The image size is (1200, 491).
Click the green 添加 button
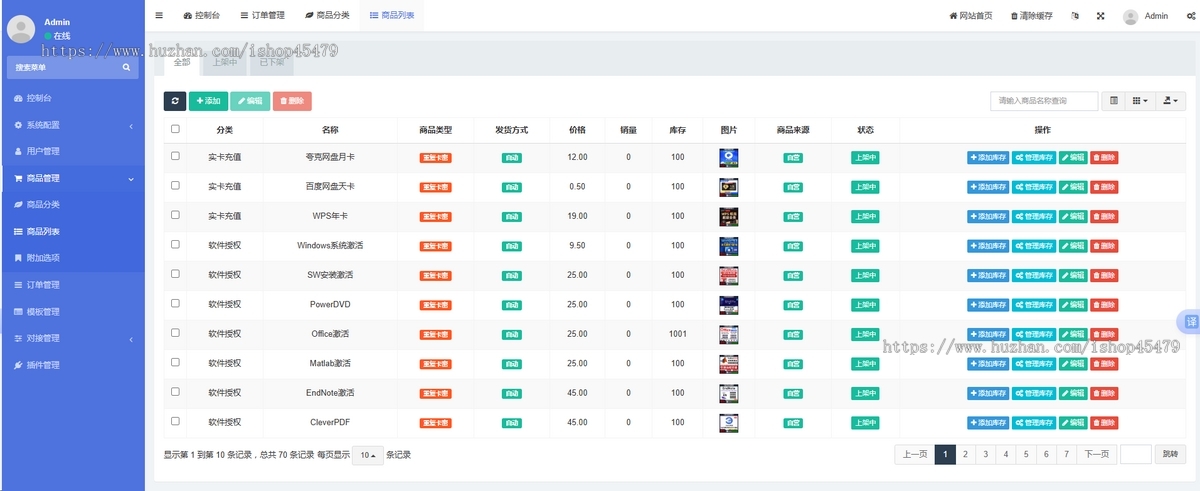coord(208,101)
